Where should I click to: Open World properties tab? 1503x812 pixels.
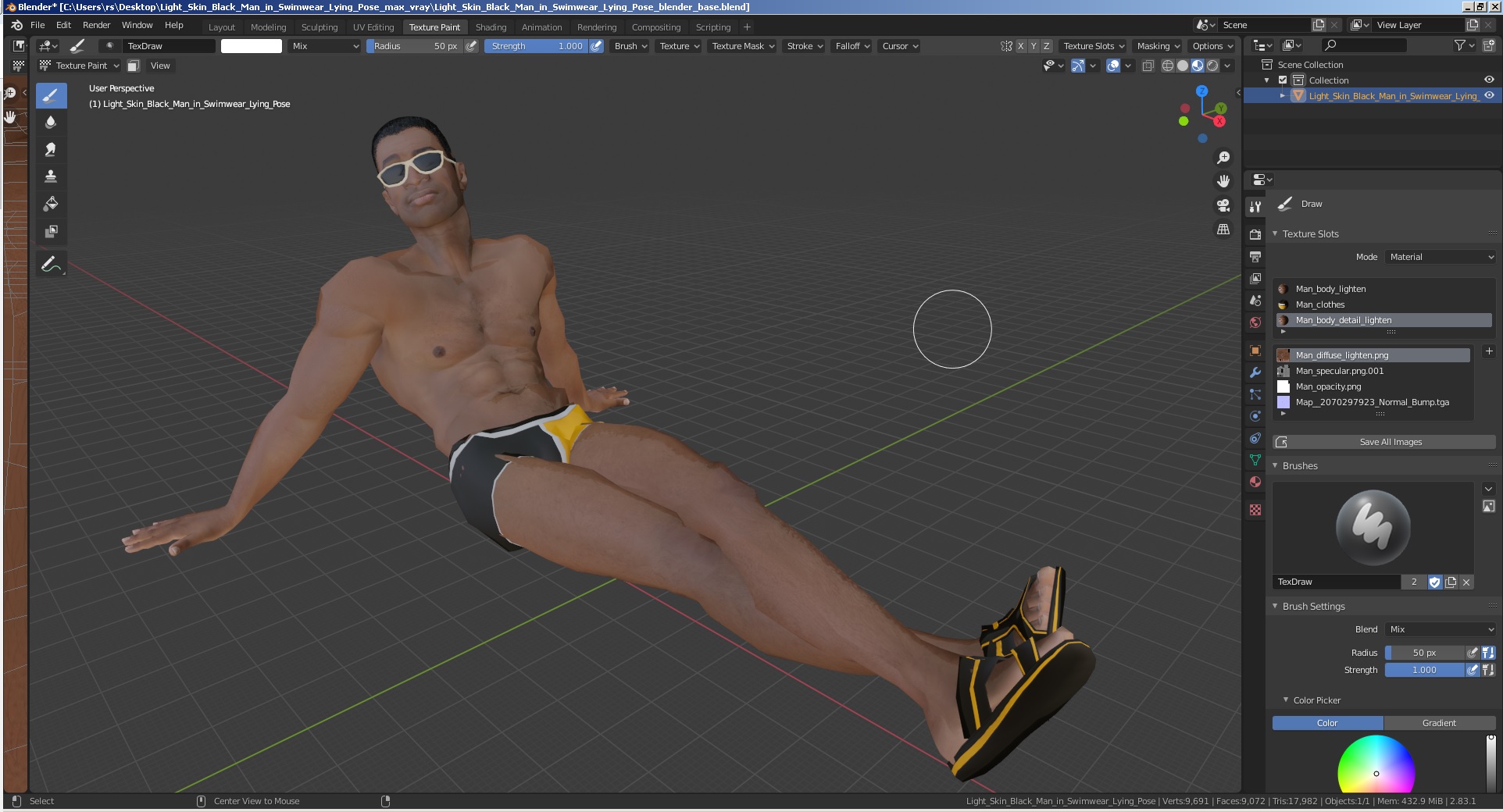[x=1255, y=322]
